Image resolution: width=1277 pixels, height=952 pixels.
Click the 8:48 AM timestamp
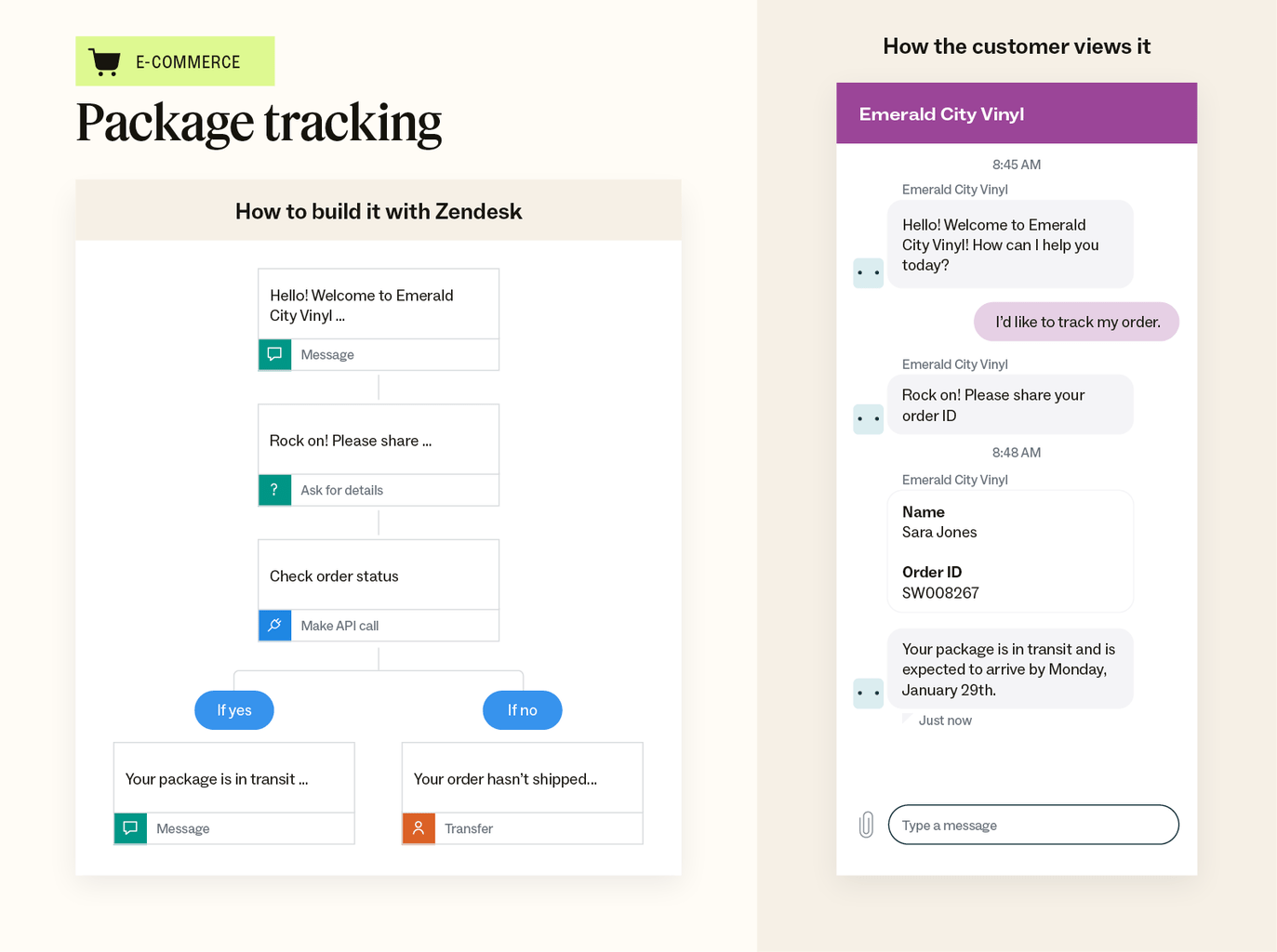(x=1017, y=453)
